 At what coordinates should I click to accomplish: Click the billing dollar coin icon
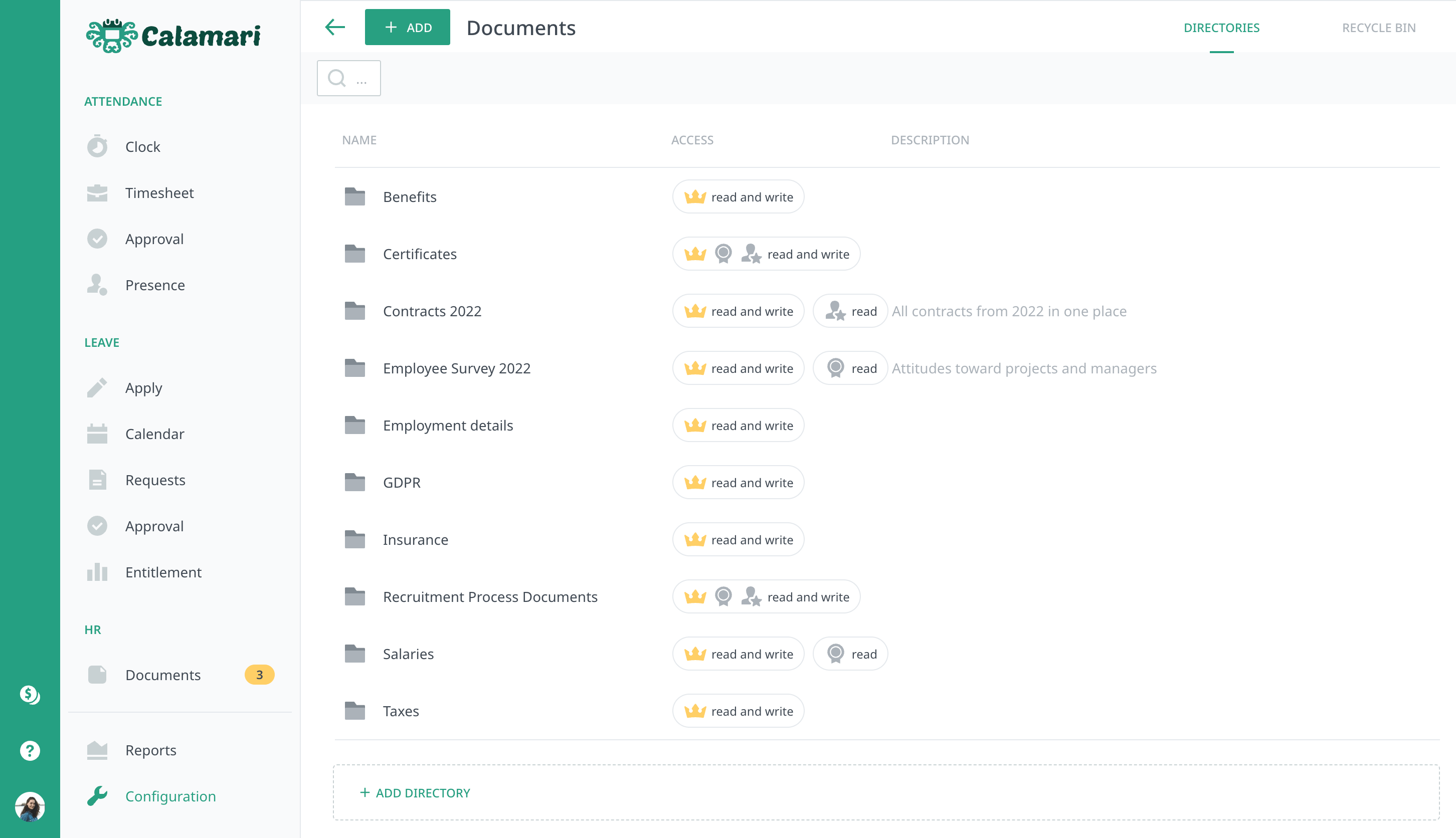coord(30,695)
